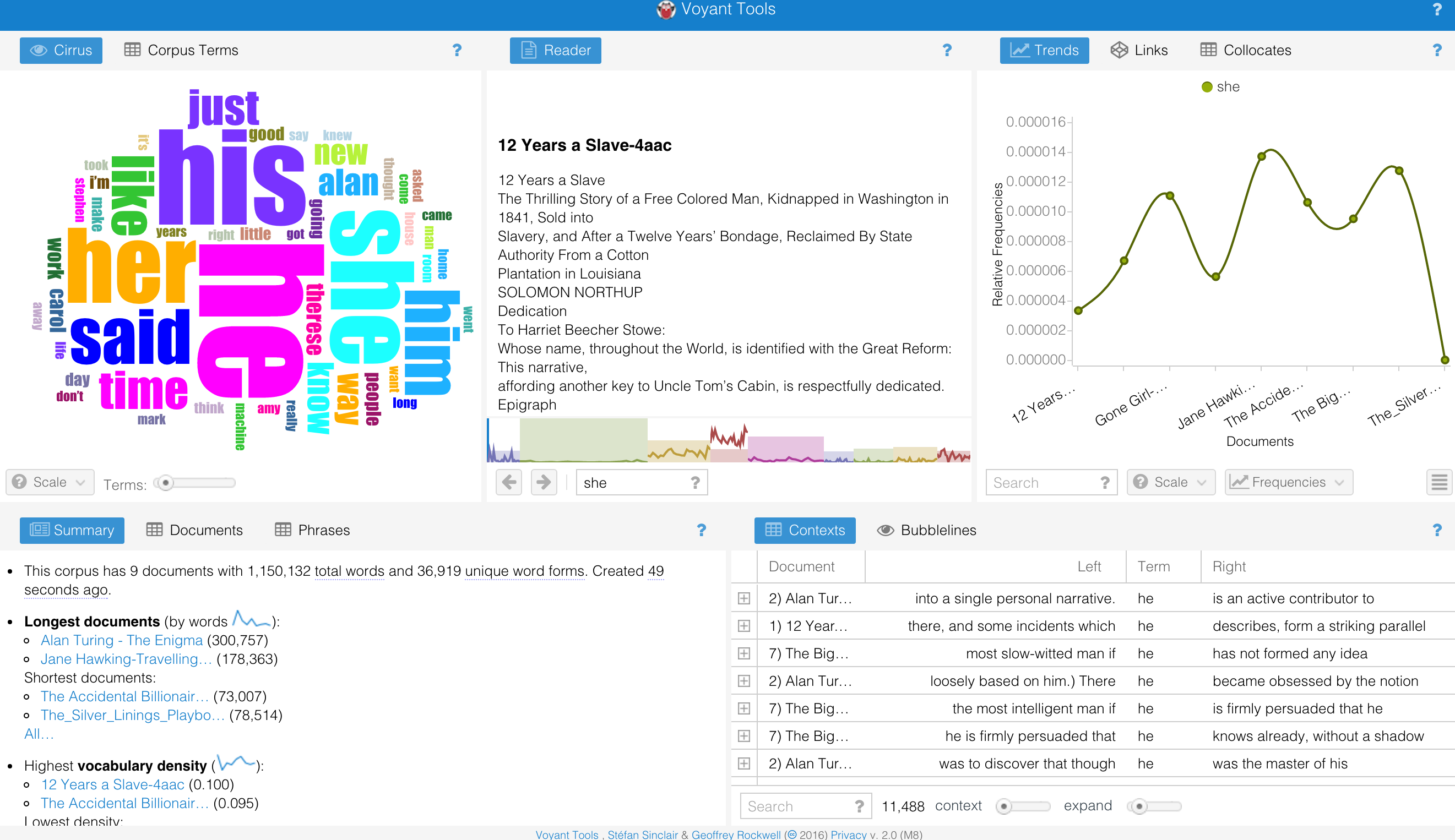Go to previous occurrence with left arrow
The width and height of the screenshot is (1455, 840).
[x=509, y=482]
